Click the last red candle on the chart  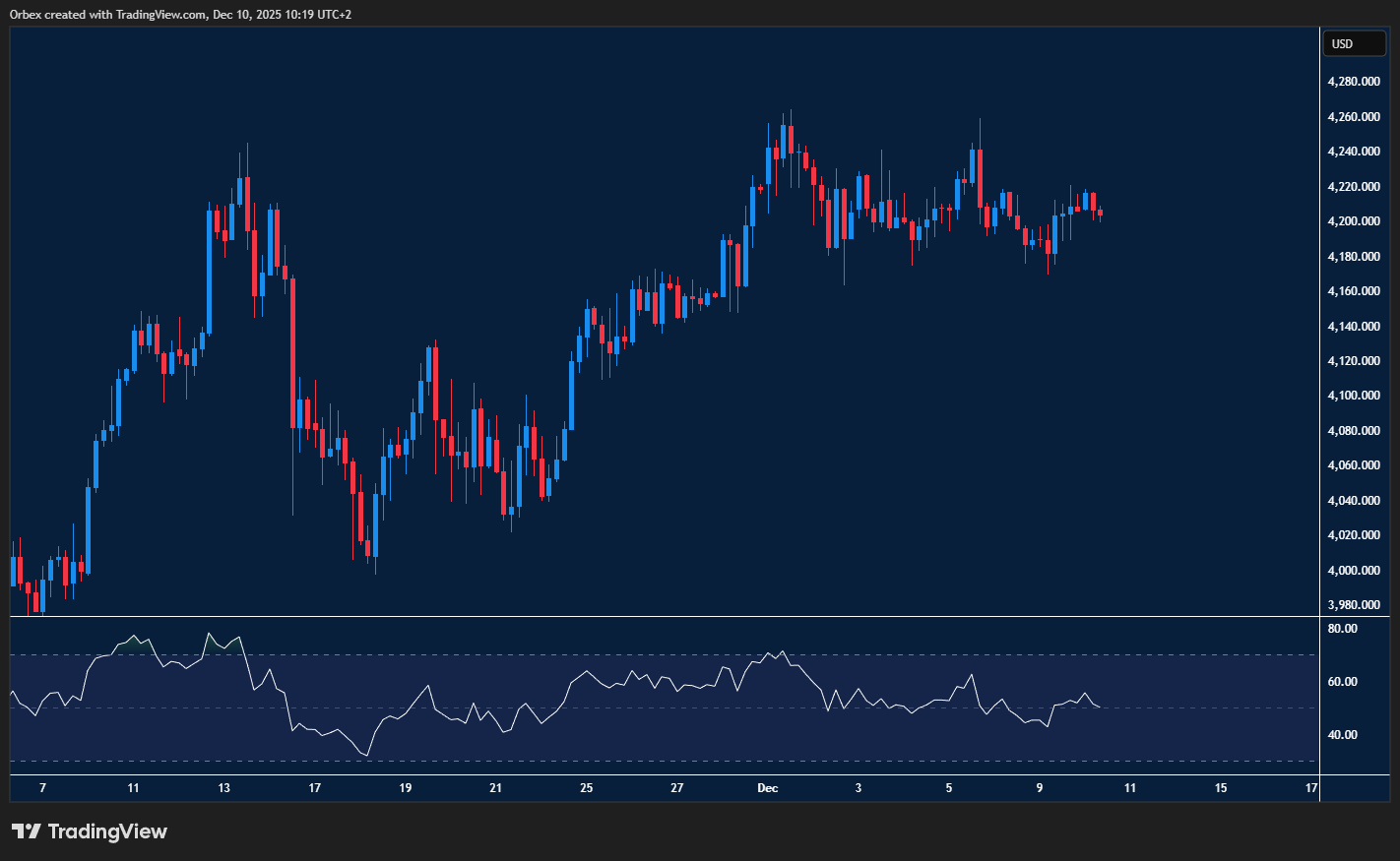[1100, 213]
